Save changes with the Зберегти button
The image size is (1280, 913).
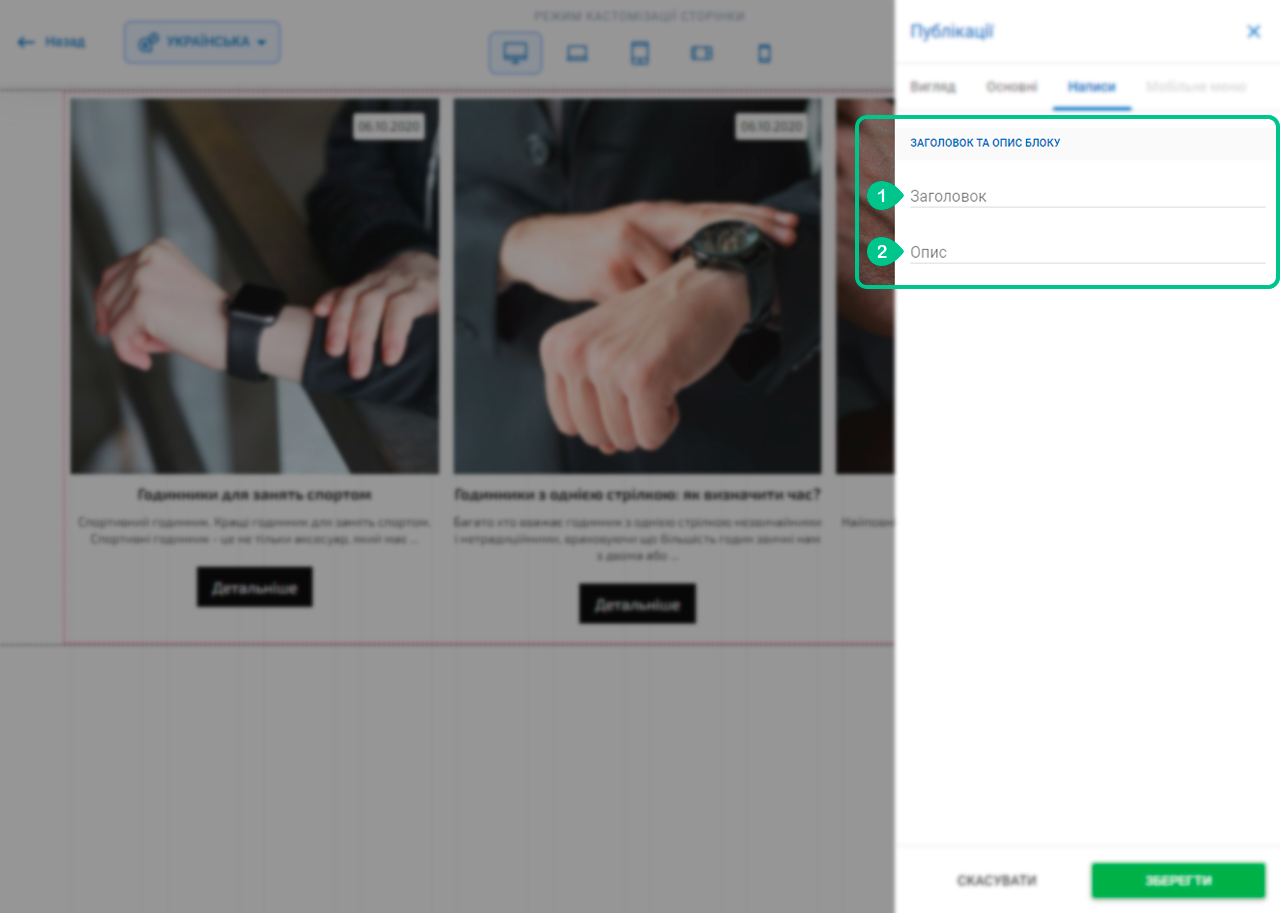coord(1178,881)
